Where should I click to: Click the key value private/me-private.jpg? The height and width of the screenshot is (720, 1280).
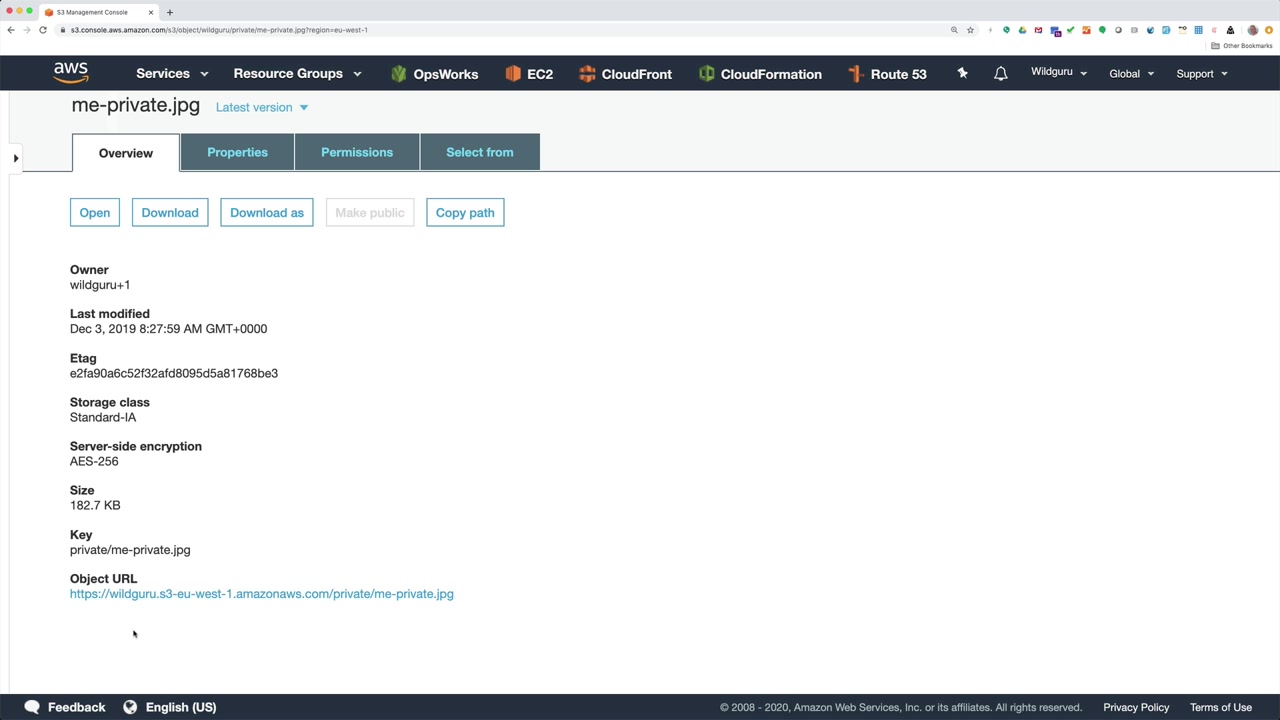click(130, 550)
